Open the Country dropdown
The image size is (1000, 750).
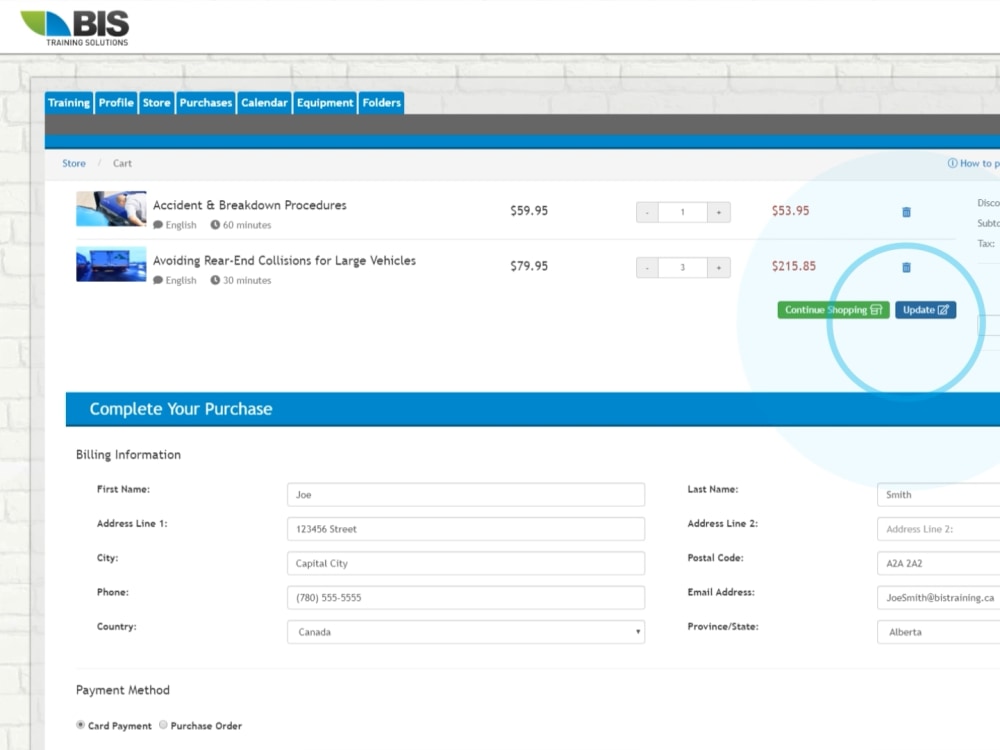(466, 632)
